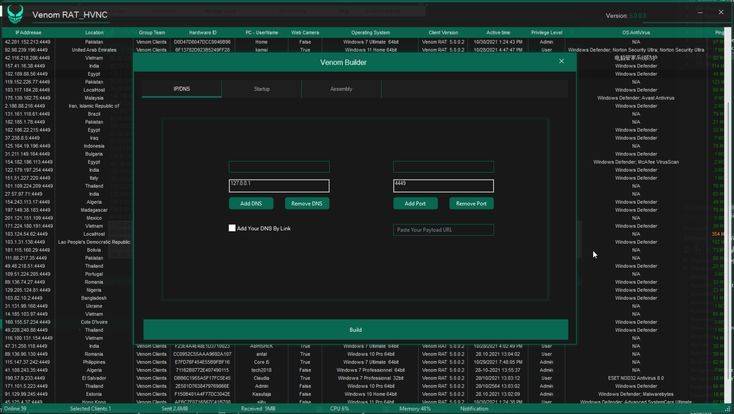Minimize the Venom RAT main window
Screen dimensions: 734x414
(x=700, y=13)
